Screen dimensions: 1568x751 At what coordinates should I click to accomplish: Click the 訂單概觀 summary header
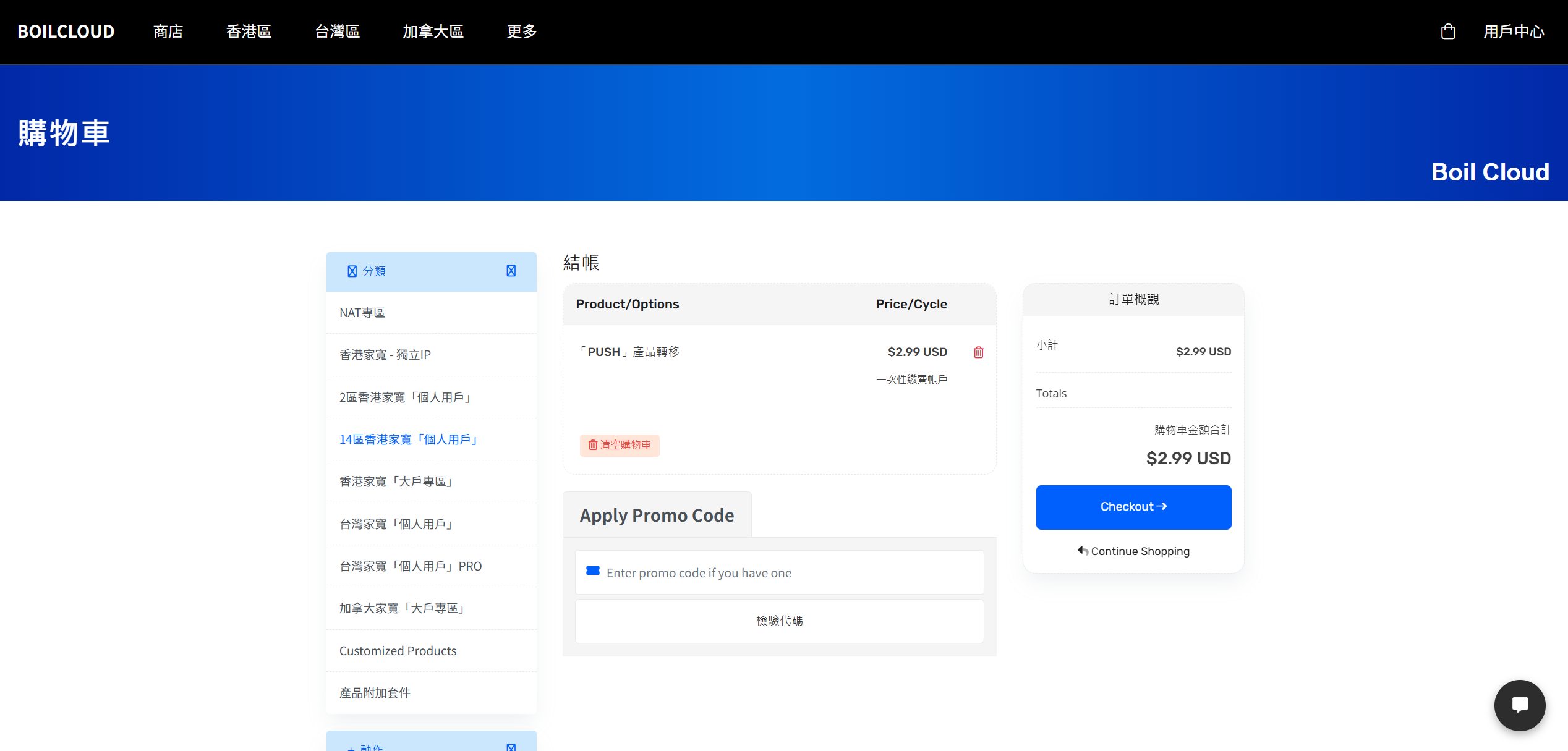pyautogui.click(x=1133, y=299)
